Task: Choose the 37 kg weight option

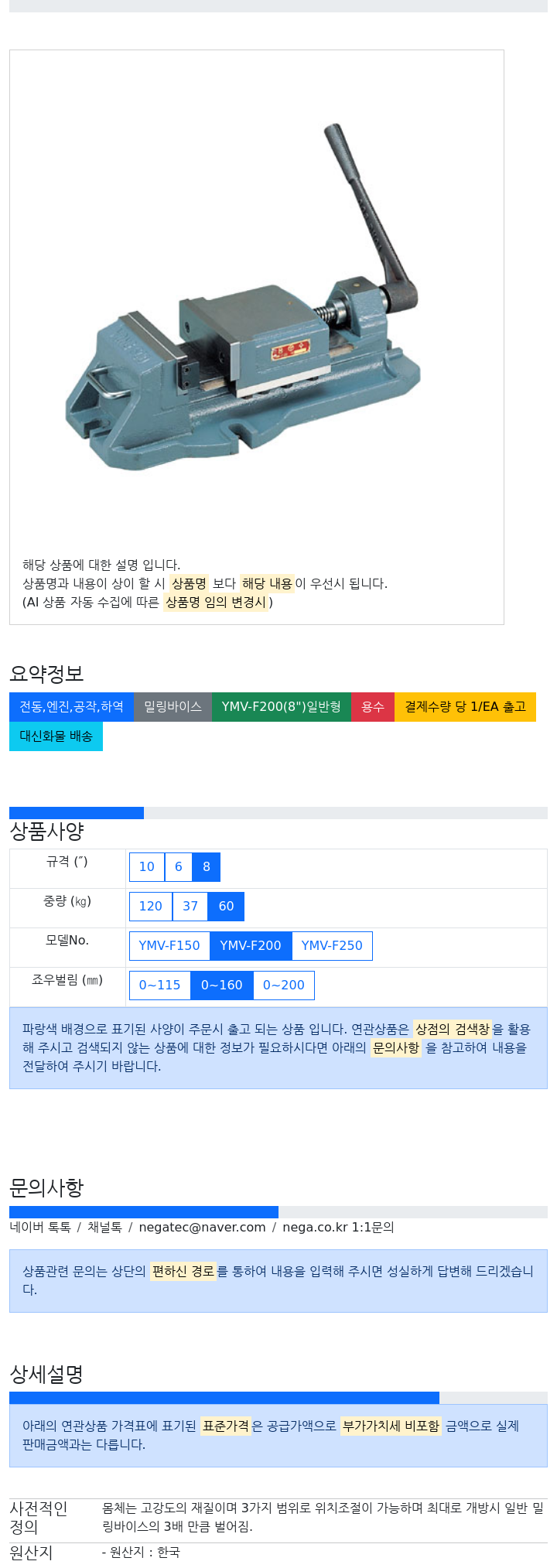Action: pyautogui.click(x=190, y=907)
